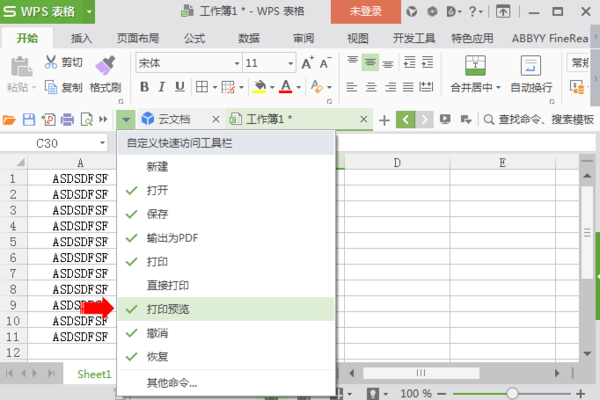
Task: Open Merge and Center dropdown arrow
Action: point(498,87)
